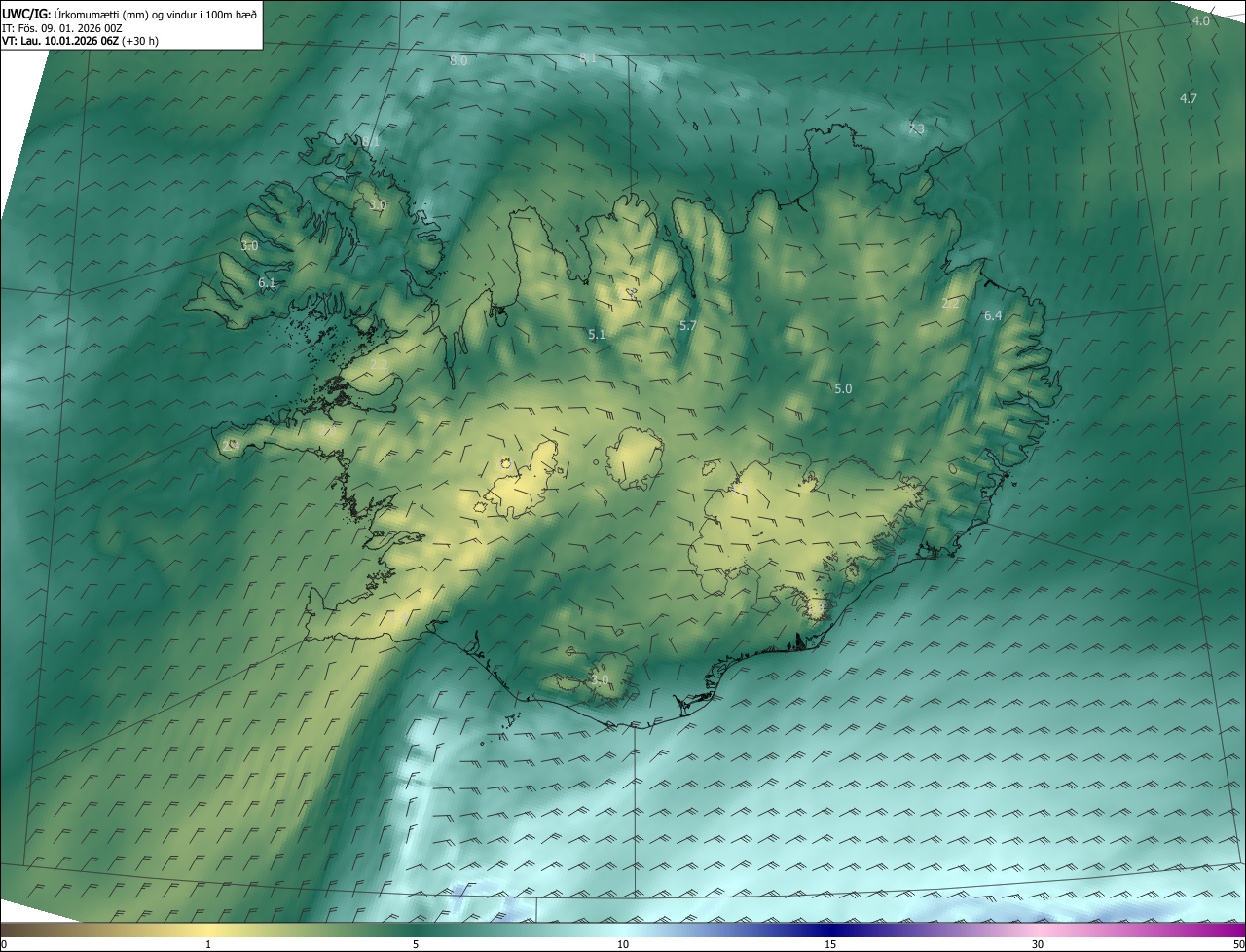Viewport: 1246px width, 952px height.
Task: Click the 6.4 value label on the map
Action: pos(993,316)
